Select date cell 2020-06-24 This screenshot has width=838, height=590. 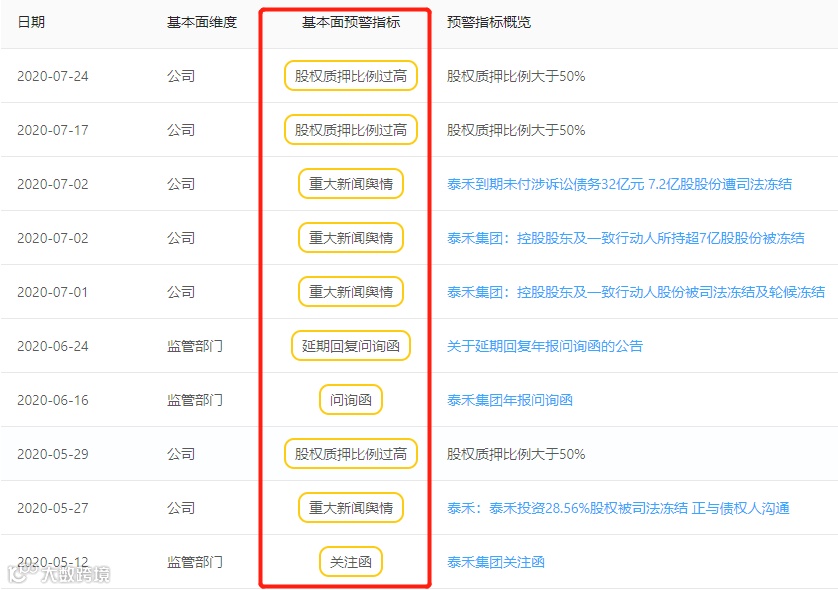pos(53,346)
